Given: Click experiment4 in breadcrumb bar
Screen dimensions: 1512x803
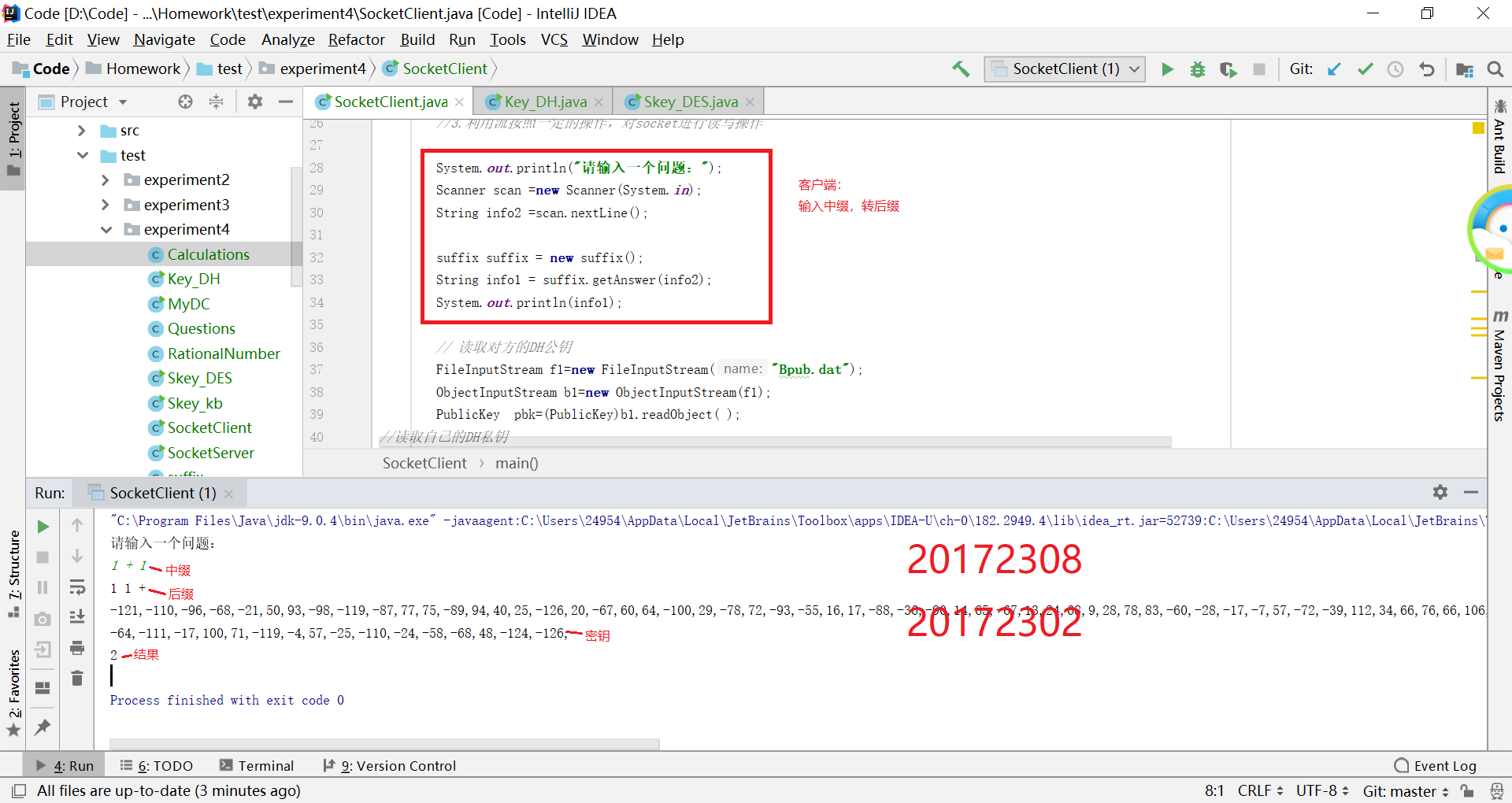Looking at the screenshot, I should 313,69.
